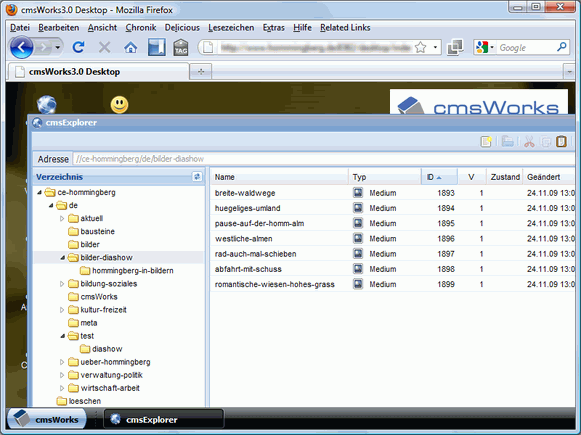Click the scissors cut icon
This screenshot has width=581, height=435.
pos(529,142)
